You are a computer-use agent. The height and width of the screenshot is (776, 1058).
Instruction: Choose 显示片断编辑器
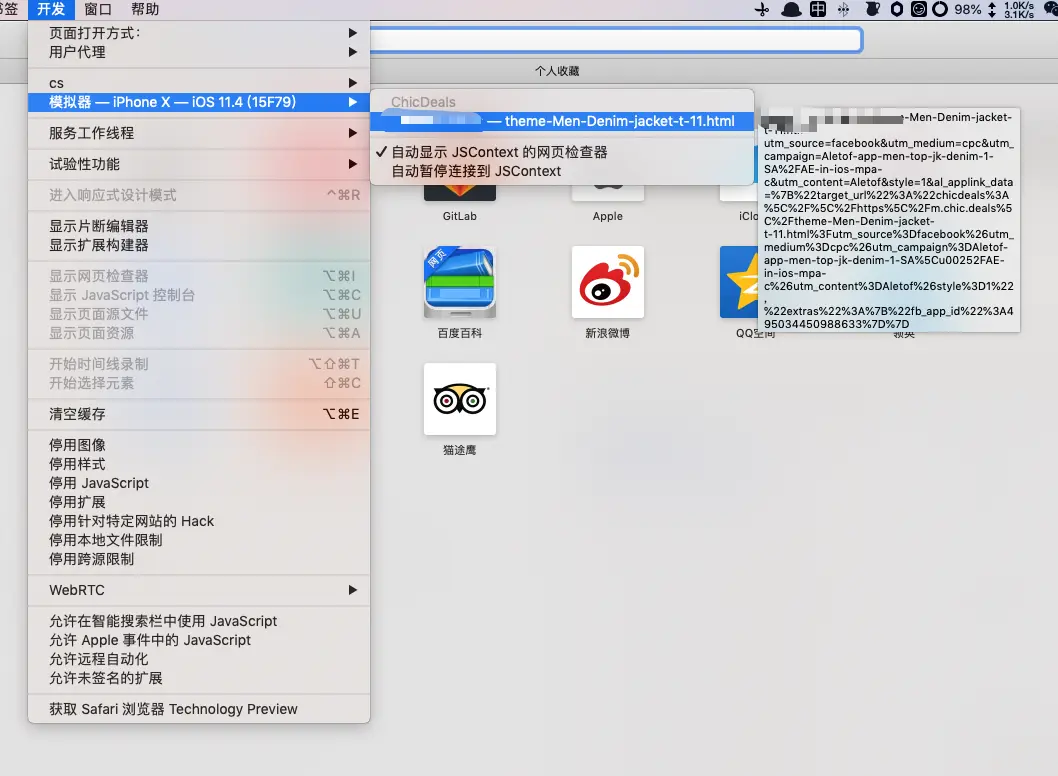tap(199, 226)
